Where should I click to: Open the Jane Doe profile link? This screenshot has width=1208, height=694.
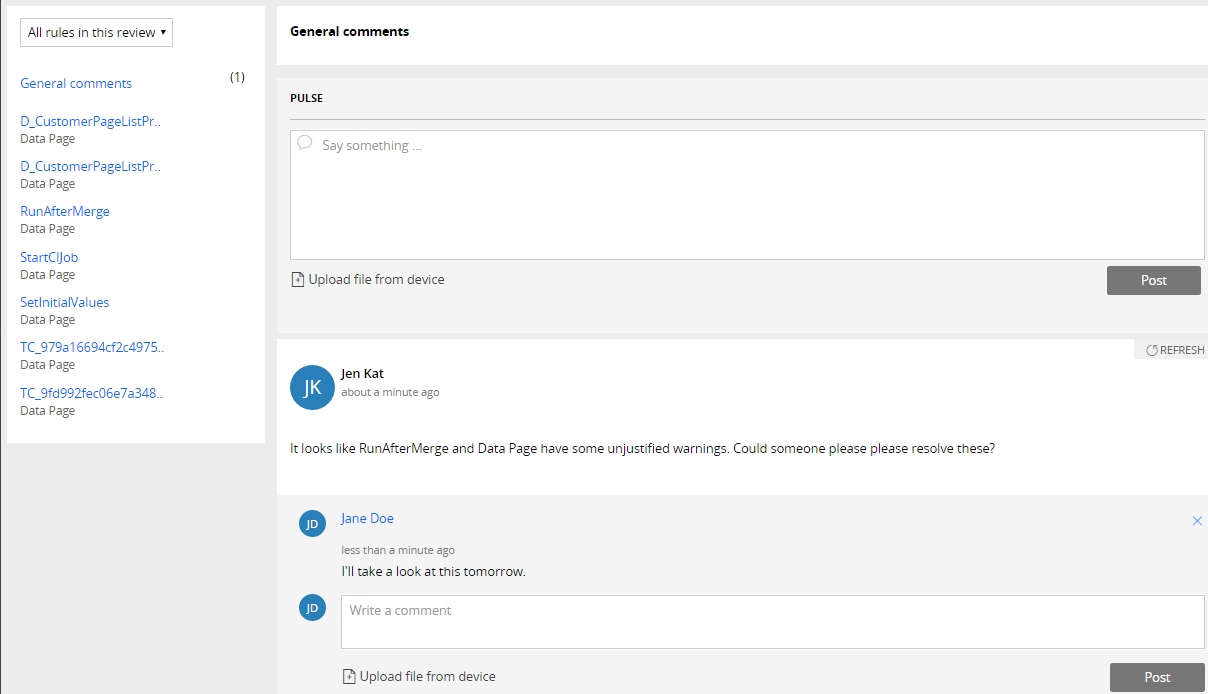pos(367,518)
